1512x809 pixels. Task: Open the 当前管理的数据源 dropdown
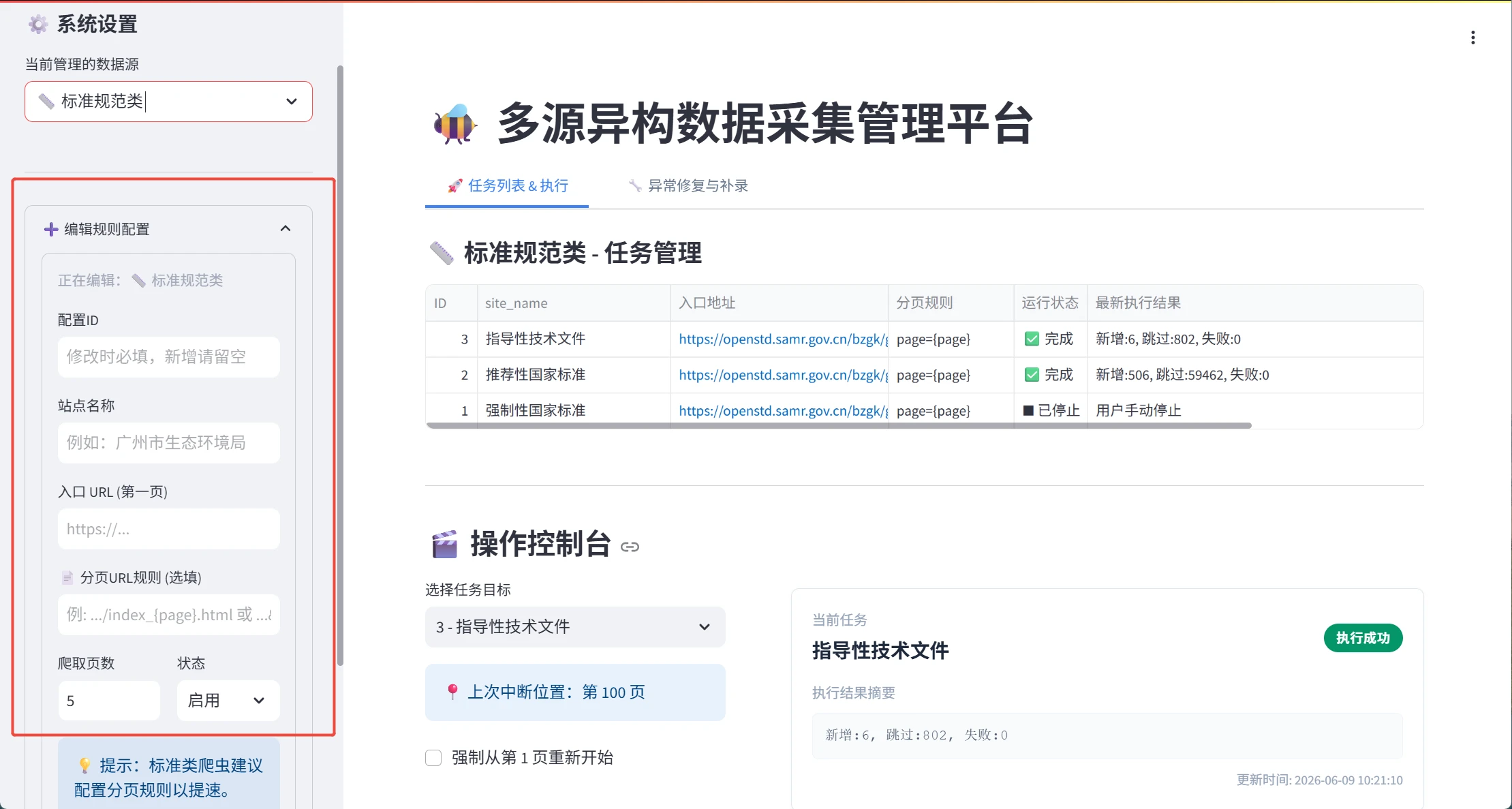pyautogui.click(x=168, y=102)
